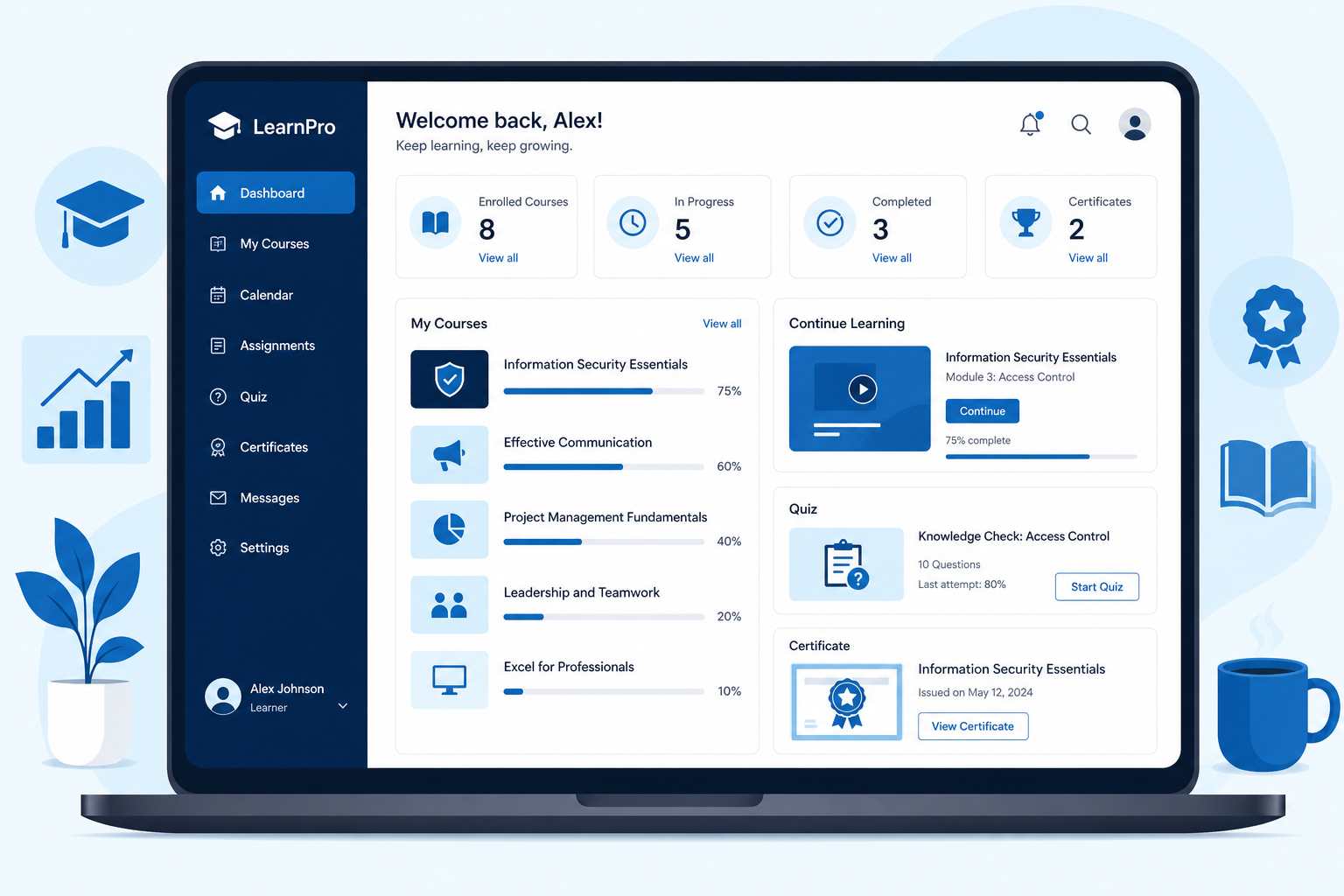The height and width of the screenshot is (896, 1344).
Task: Click the Quiz question-mark sidebar icon
Action: [219, 396]
